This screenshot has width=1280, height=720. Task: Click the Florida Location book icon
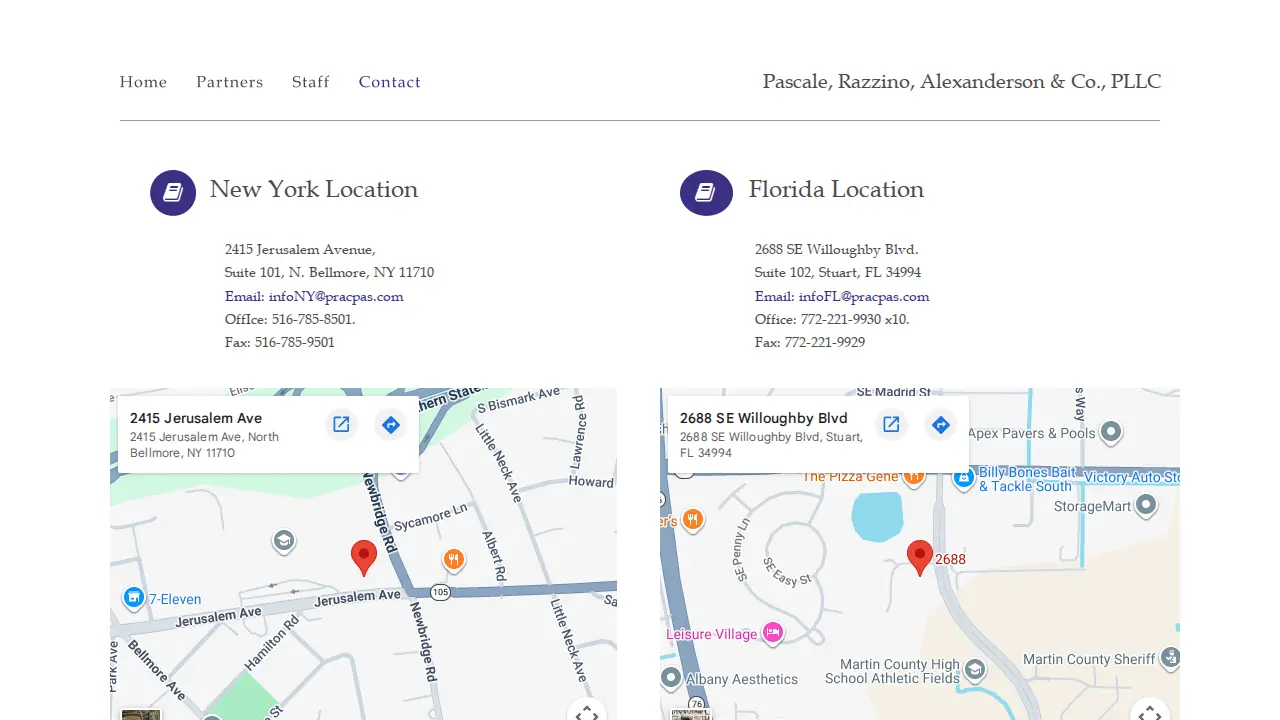tap(706, 193)
